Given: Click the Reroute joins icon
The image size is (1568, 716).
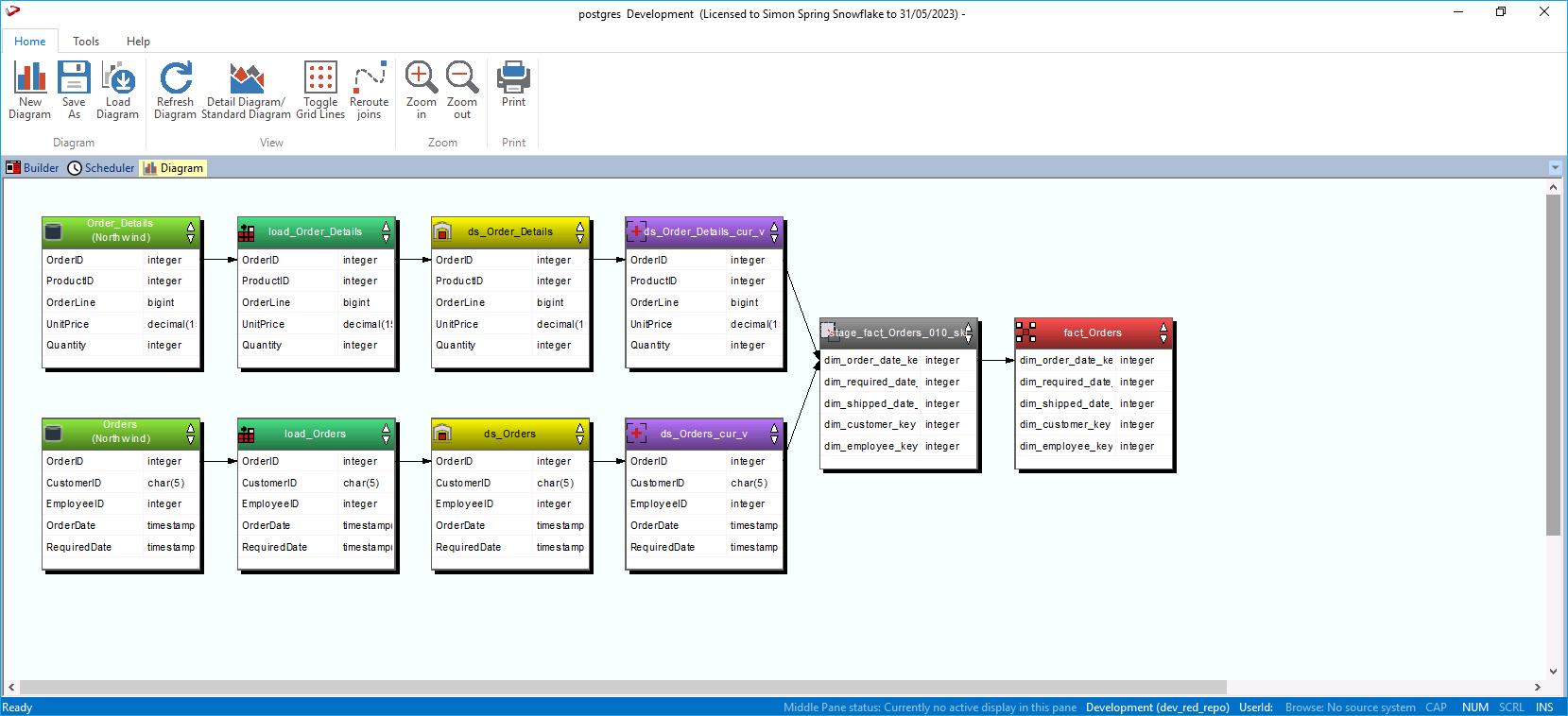Looking at the screenshot, I should coord(370,90).
